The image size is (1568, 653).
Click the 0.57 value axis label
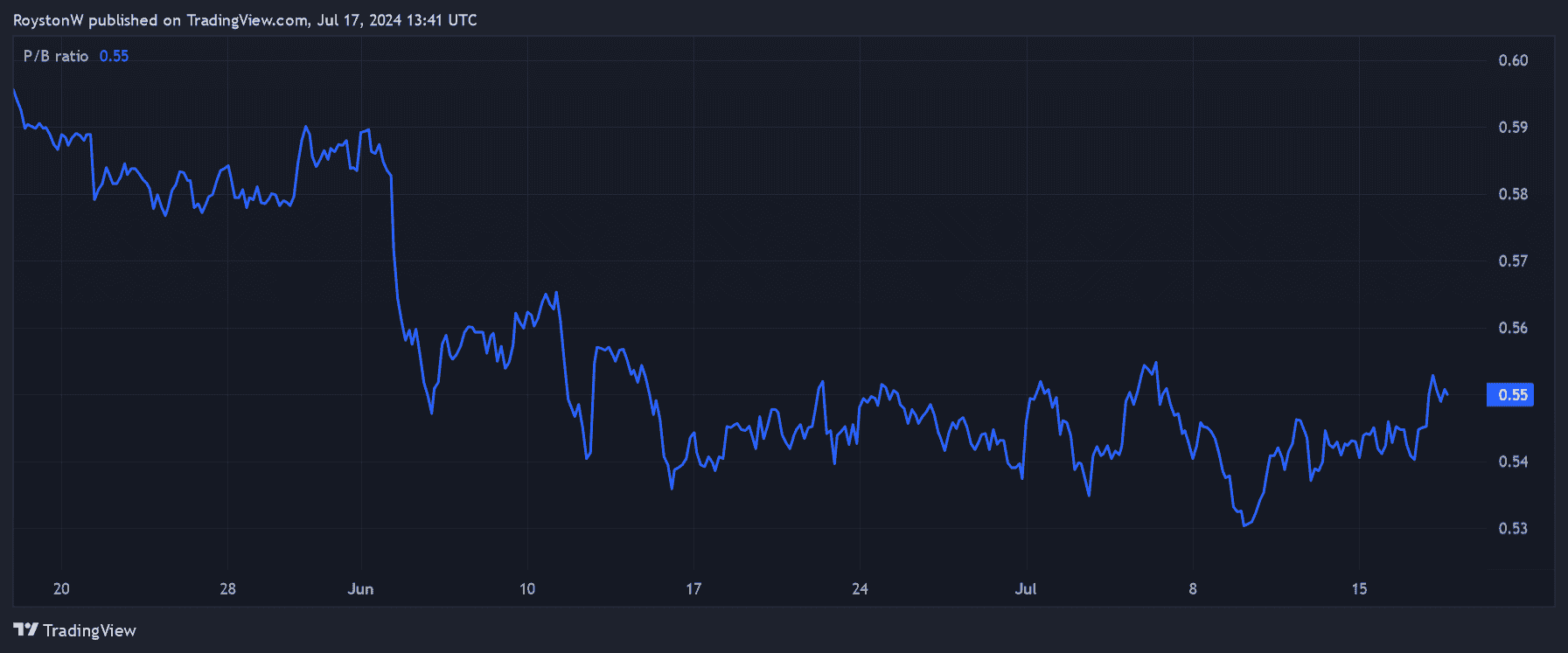1513,261
